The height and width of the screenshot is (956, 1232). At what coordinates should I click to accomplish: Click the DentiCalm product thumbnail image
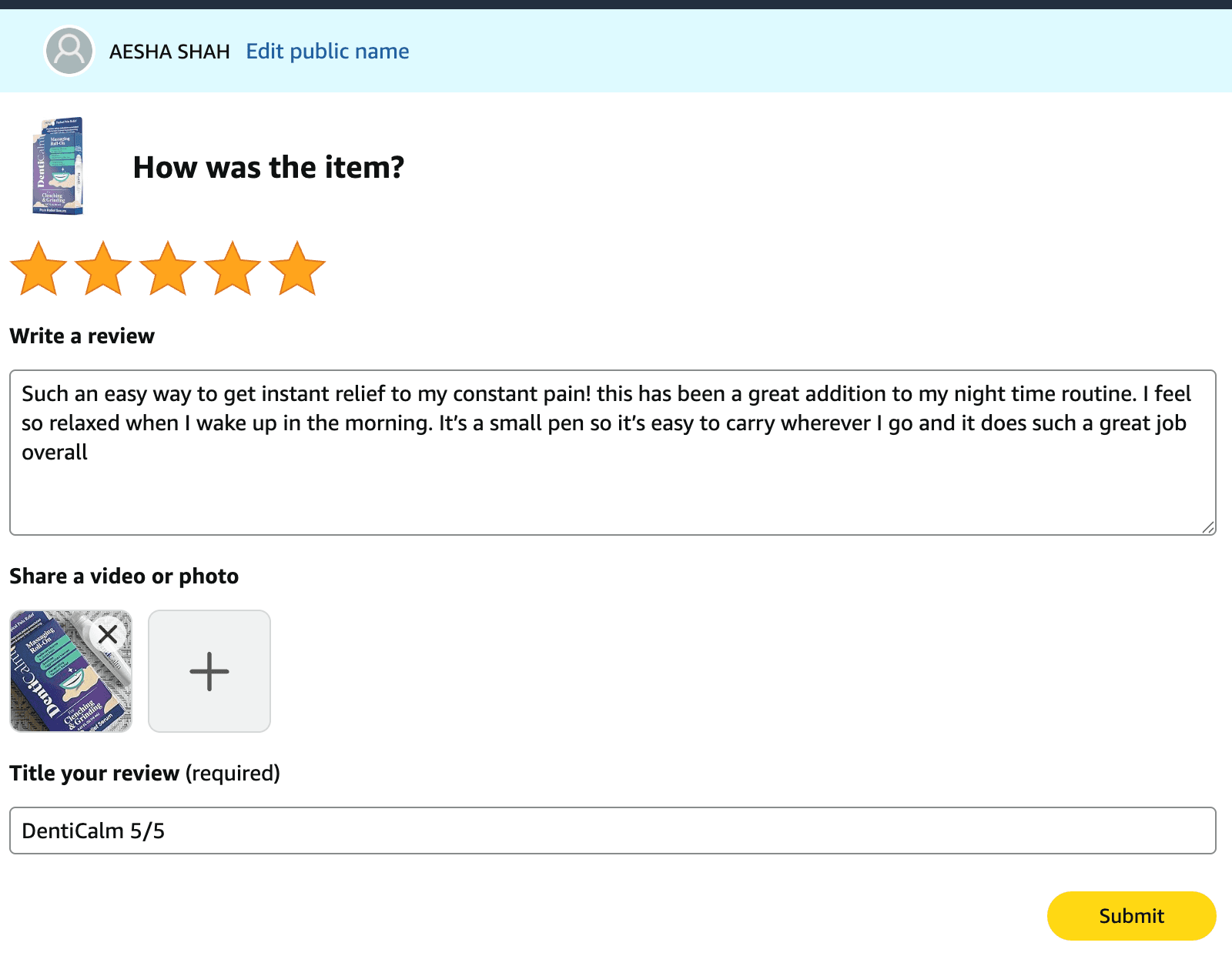tap(60, 165)
